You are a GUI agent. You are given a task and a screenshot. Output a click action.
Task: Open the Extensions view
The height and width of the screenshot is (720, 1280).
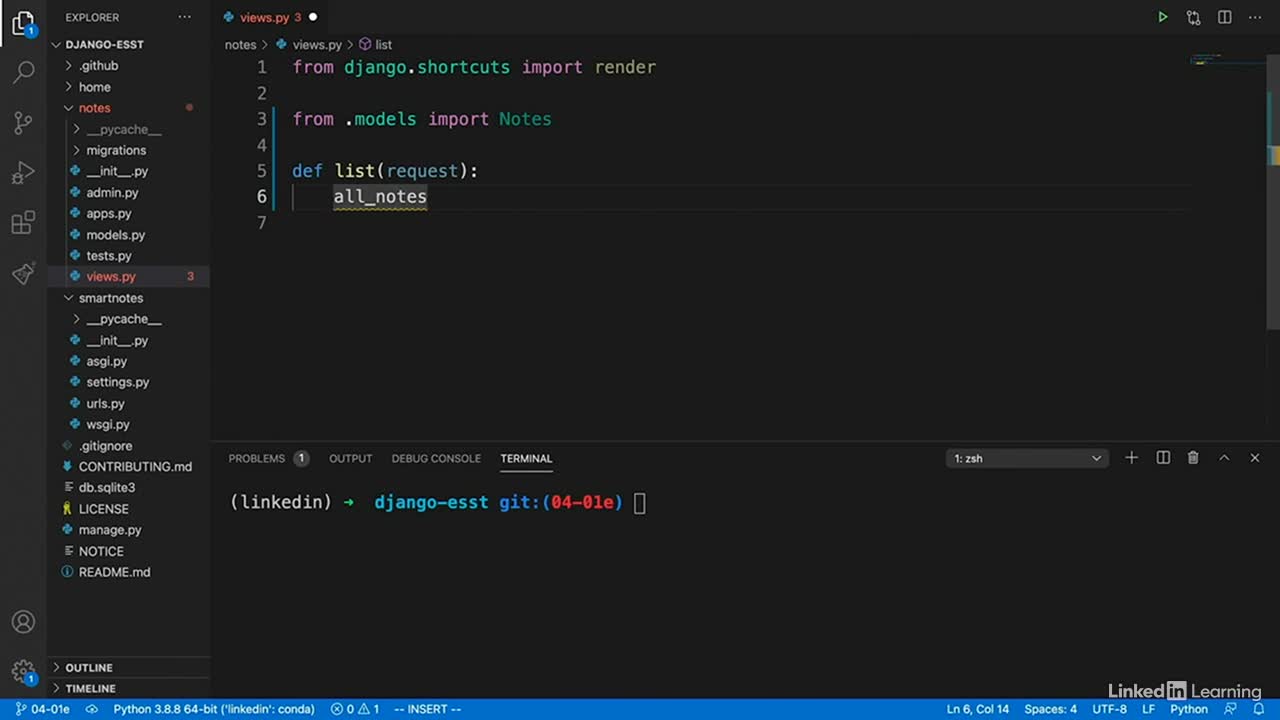coord(23,223)
